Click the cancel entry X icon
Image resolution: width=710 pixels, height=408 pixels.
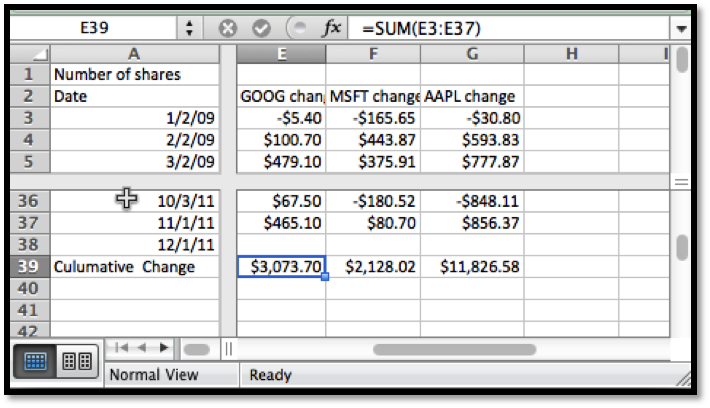coord(227,28)
